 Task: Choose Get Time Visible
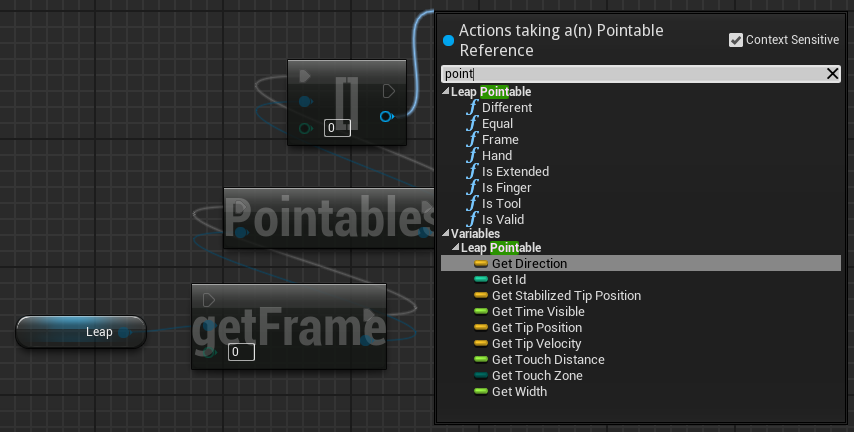pyautogui.click(x=538, y=312)
